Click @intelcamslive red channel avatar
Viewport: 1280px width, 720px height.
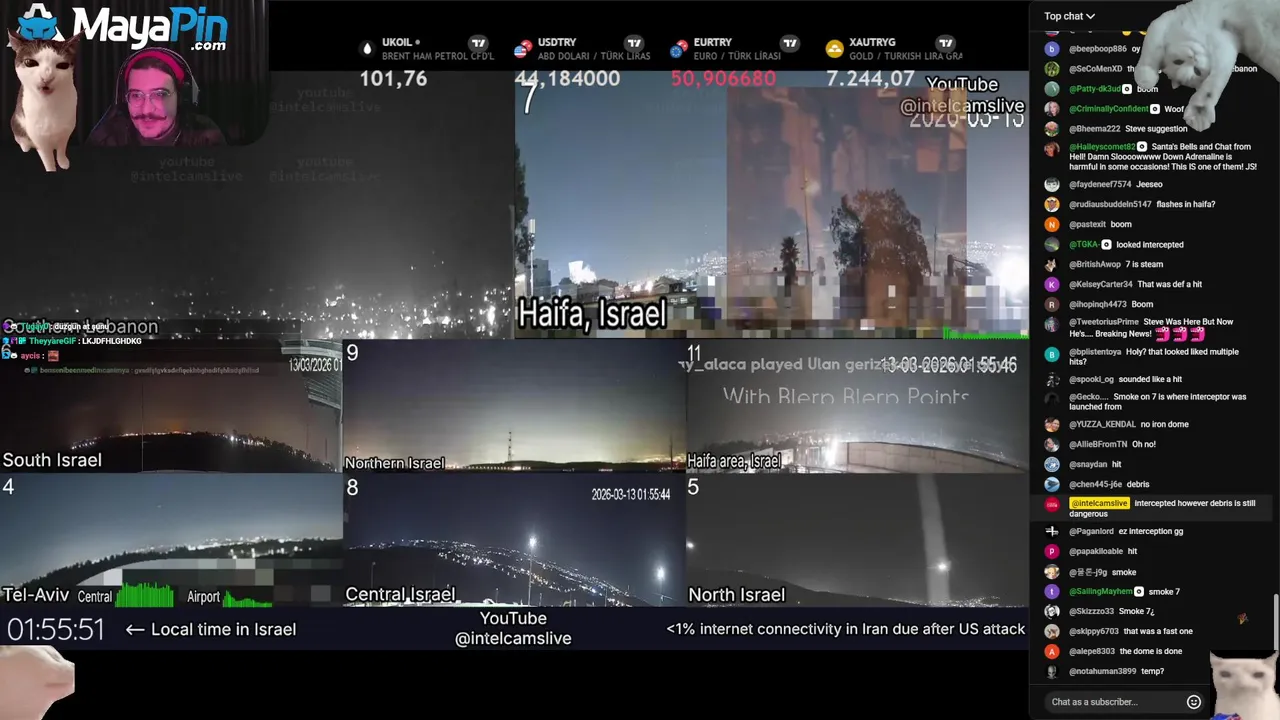tap(1052, 504)
